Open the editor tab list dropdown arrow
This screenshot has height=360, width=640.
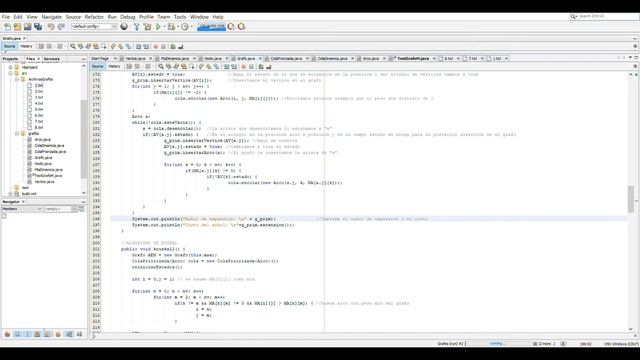coord(630,58)
